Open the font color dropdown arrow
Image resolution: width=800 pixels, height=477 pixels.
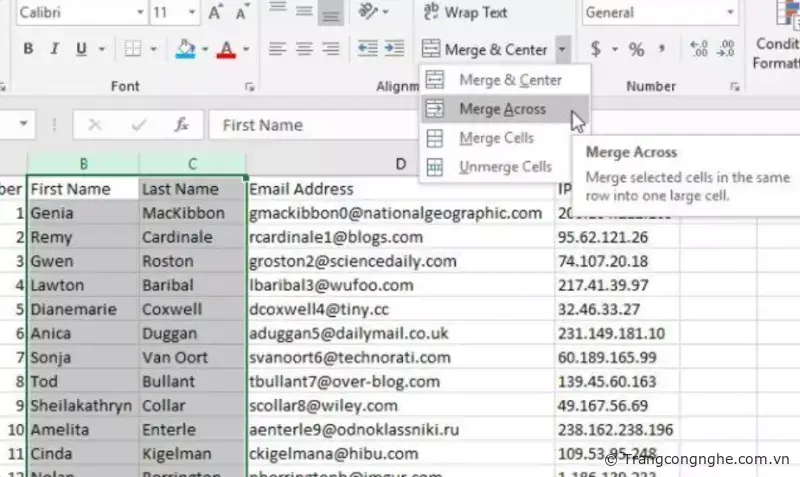point(247,49)
